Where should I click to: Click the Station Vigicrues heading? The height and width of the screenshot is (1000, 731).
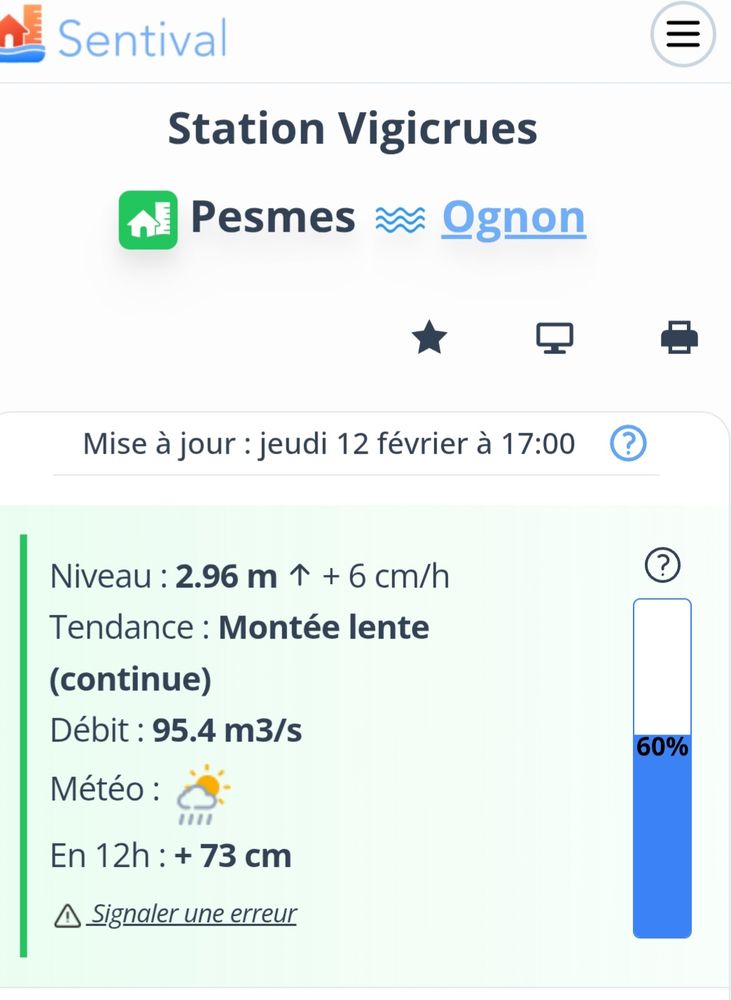[352, 129]
